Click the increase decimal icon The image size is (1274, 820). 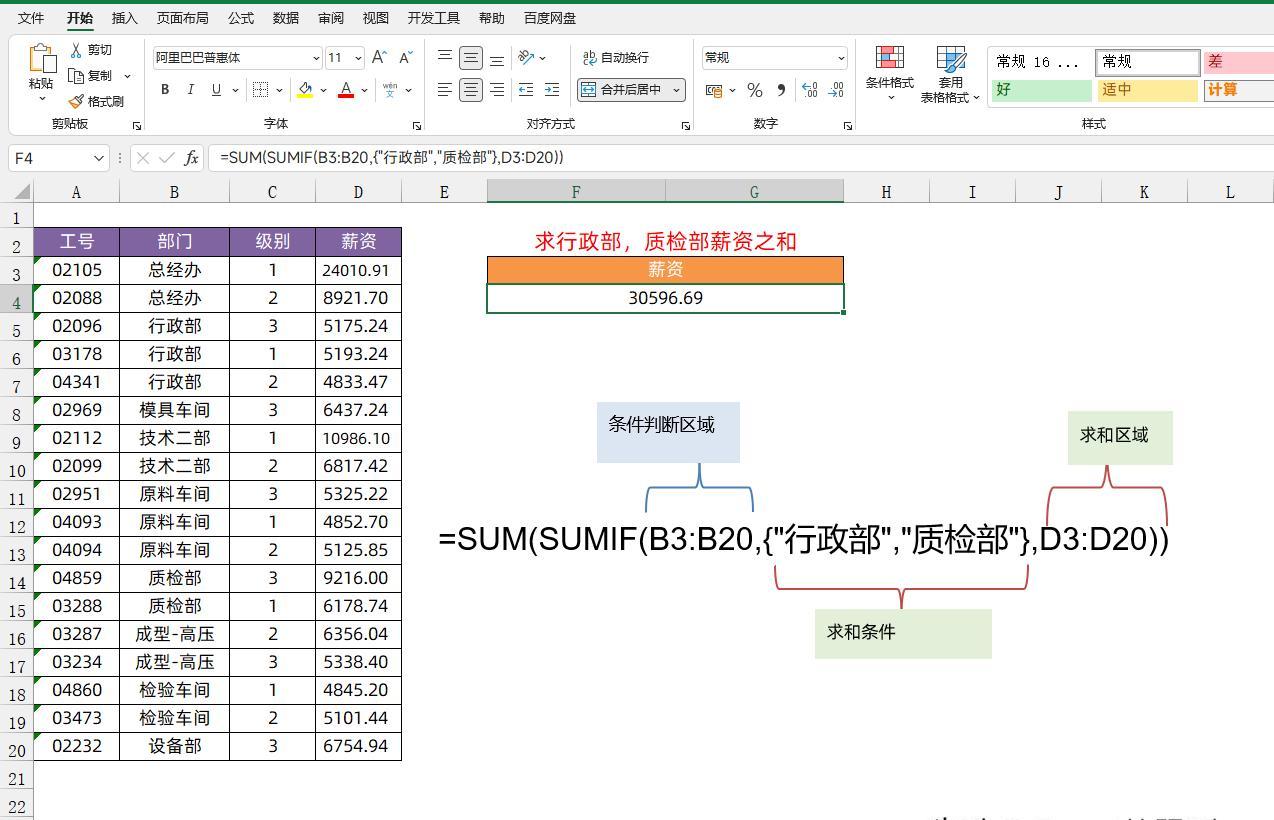(810, 90)
